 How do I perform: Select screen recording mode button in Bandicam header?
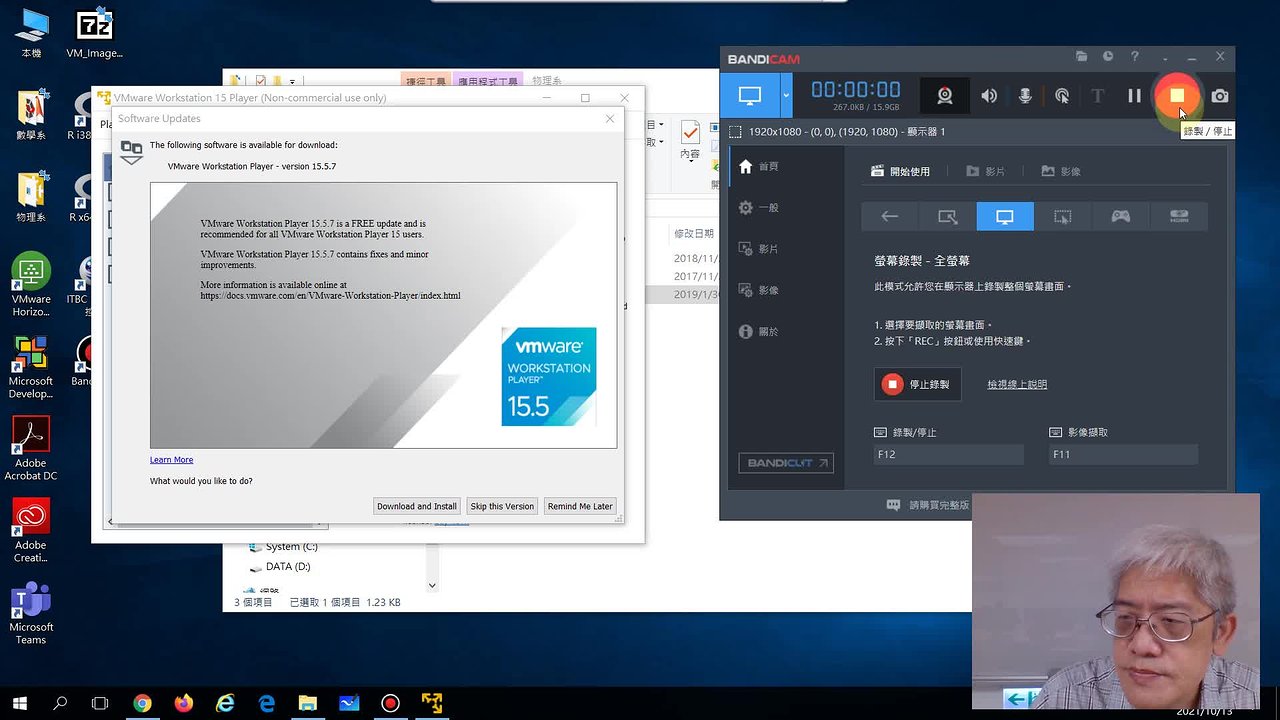click(750, 96)
